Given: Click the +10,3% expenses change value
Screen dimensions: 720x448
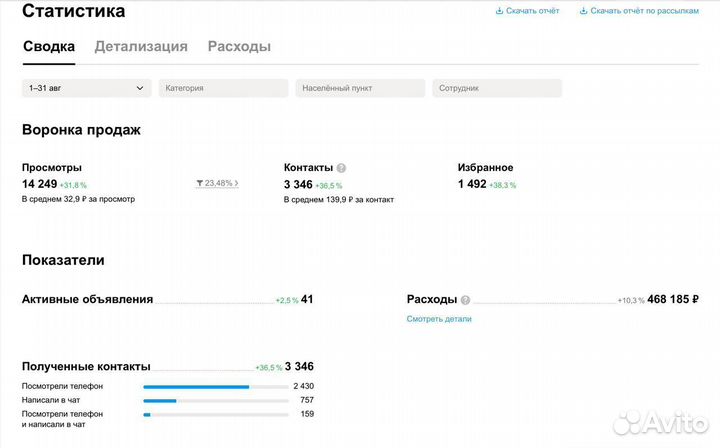Looking at the screenshot, I should (x=631, y=300).
